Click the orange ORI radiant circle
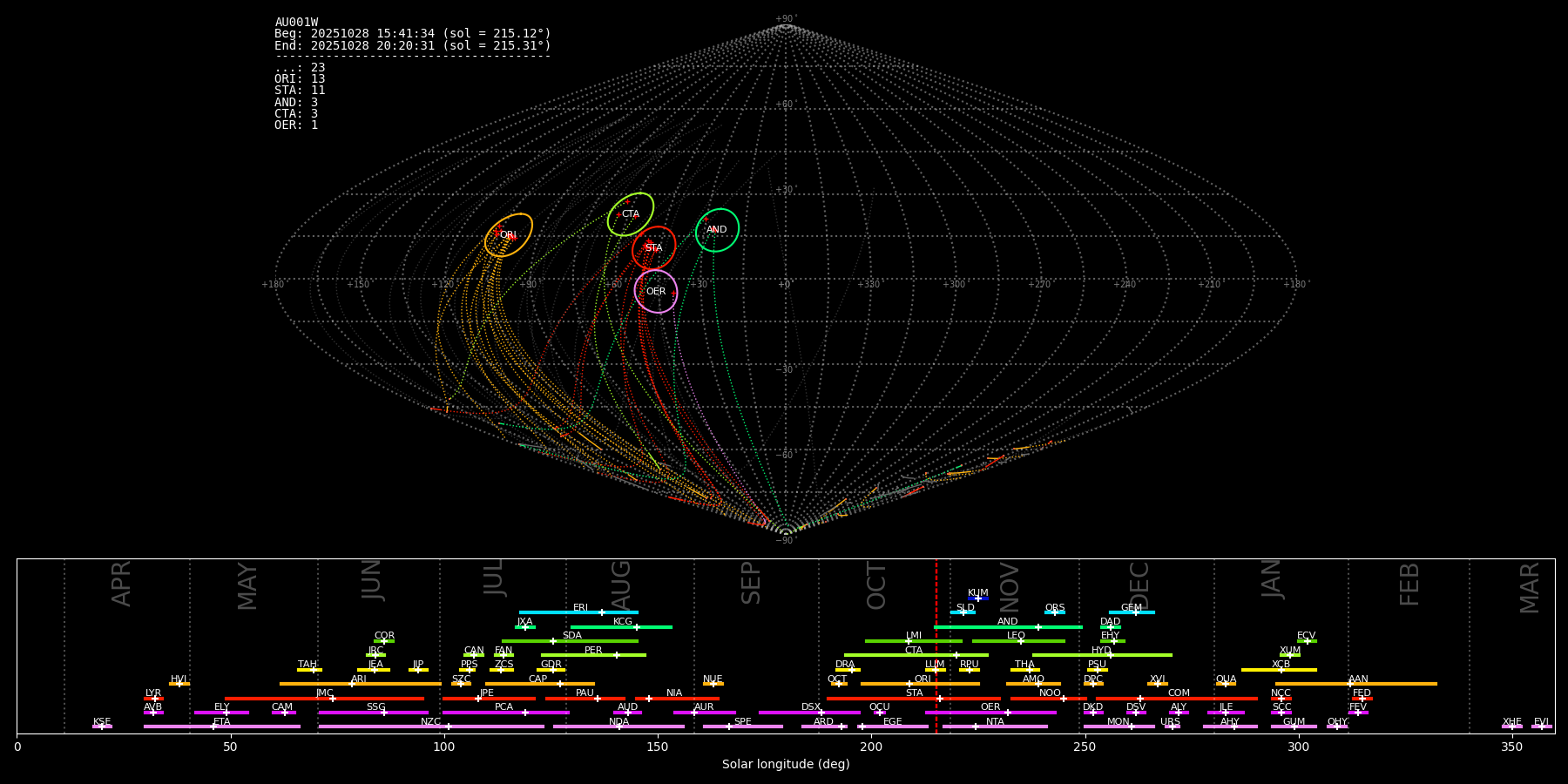The width and height of the screenshot is (1568, 784). coord(509,235)
